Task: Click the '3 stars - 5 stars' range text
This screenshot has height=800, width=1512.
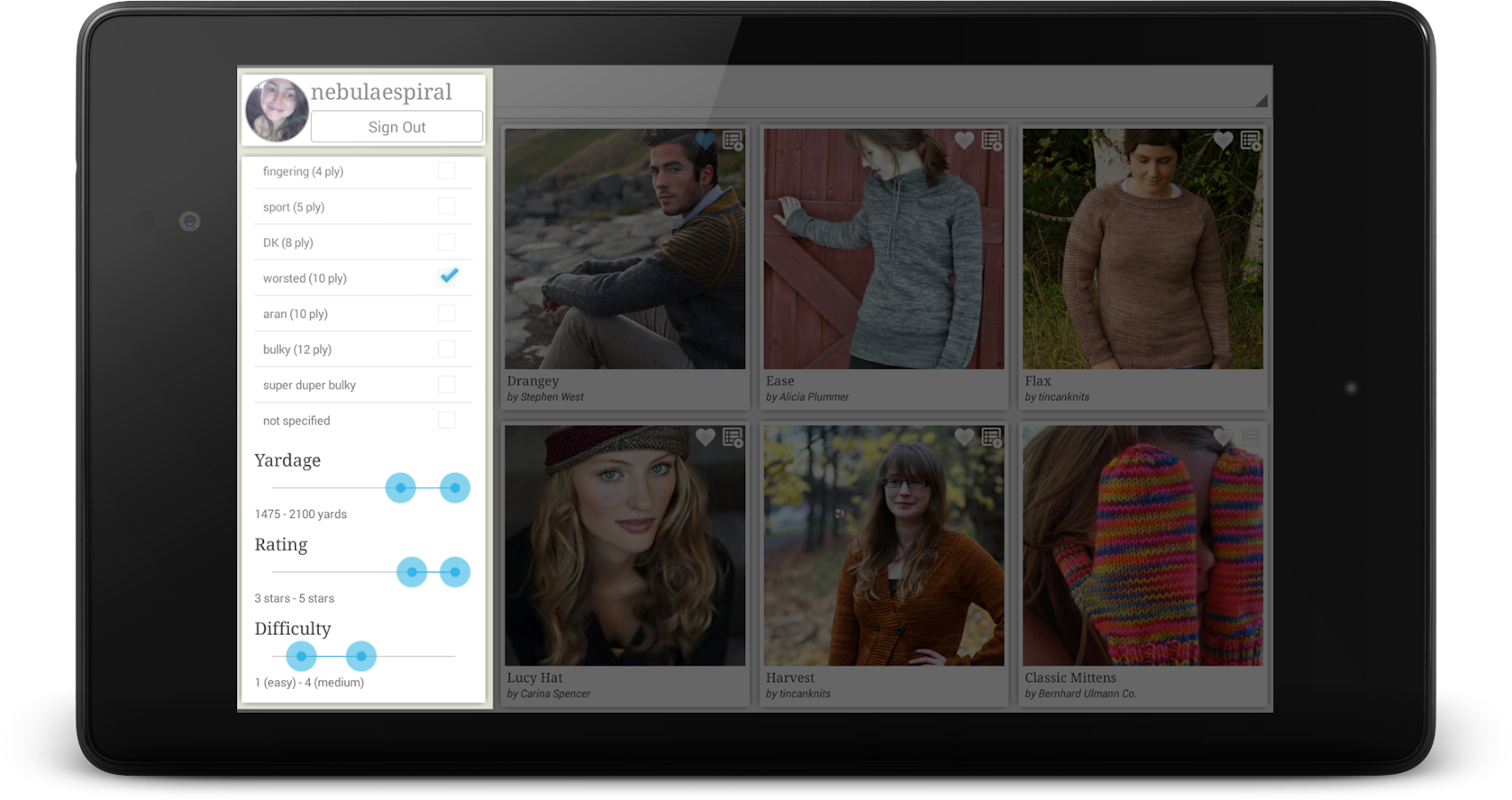Action: pyautogui.click(x=294, y=599)
